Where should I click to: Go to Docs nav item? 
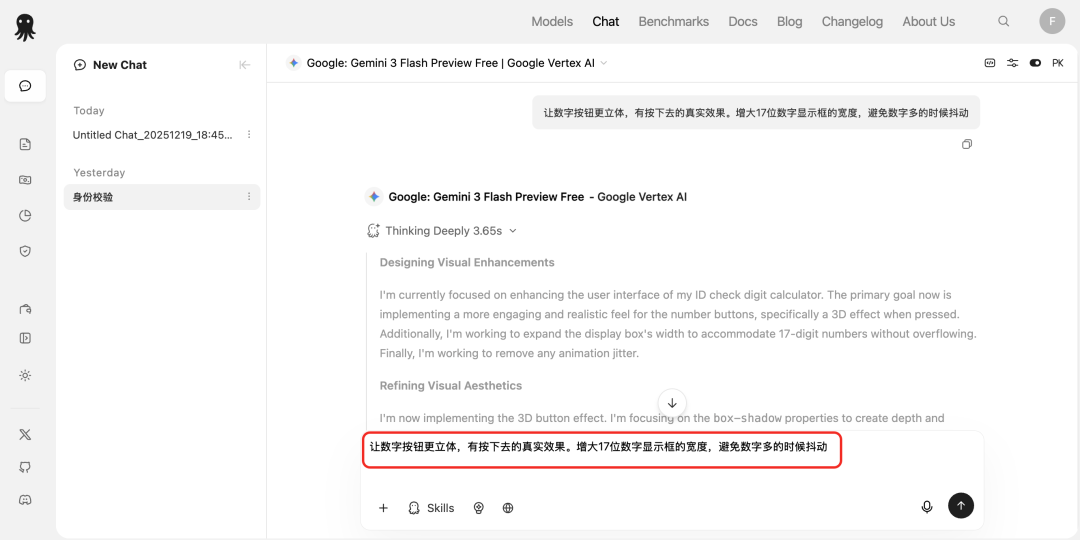tap(742, 21)
